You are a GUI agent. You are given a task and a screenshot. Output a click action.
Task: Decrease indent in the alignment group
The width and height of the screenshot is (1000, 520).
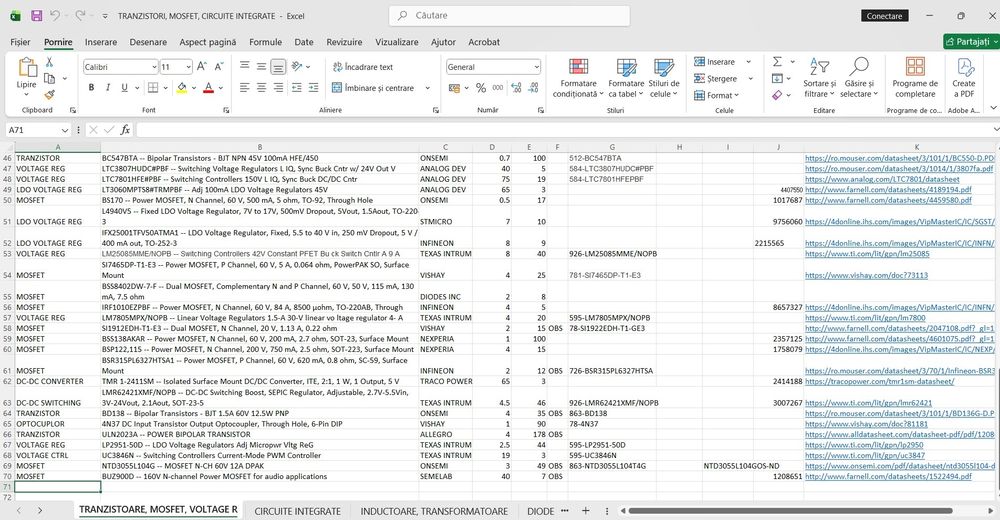point(297,87)
